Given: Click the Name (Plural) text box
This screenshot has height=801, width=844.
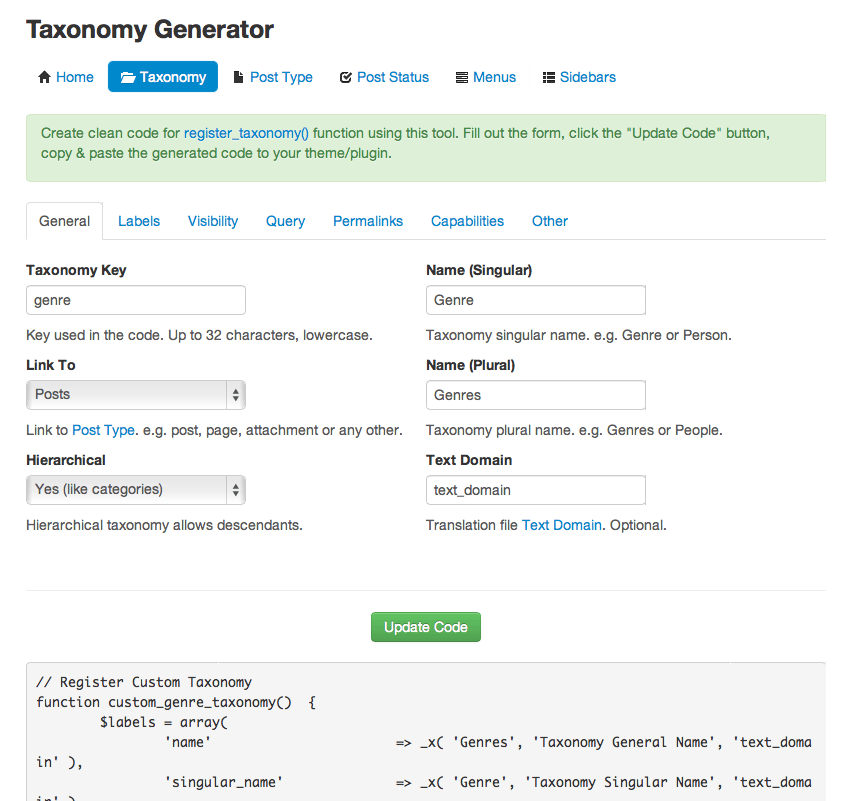Looking at the screenshot, I should point(536,395).
